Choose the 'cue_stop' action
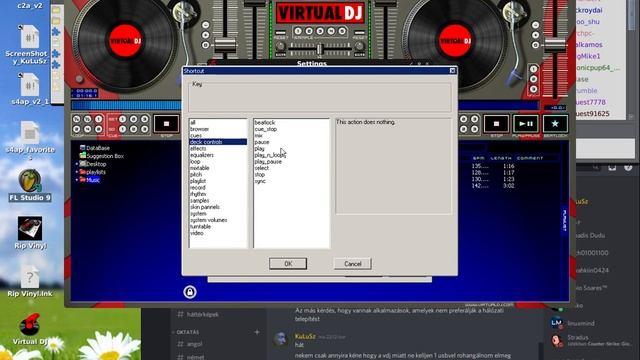The height and width of the screenshot is (360, 640). point(291,129)
